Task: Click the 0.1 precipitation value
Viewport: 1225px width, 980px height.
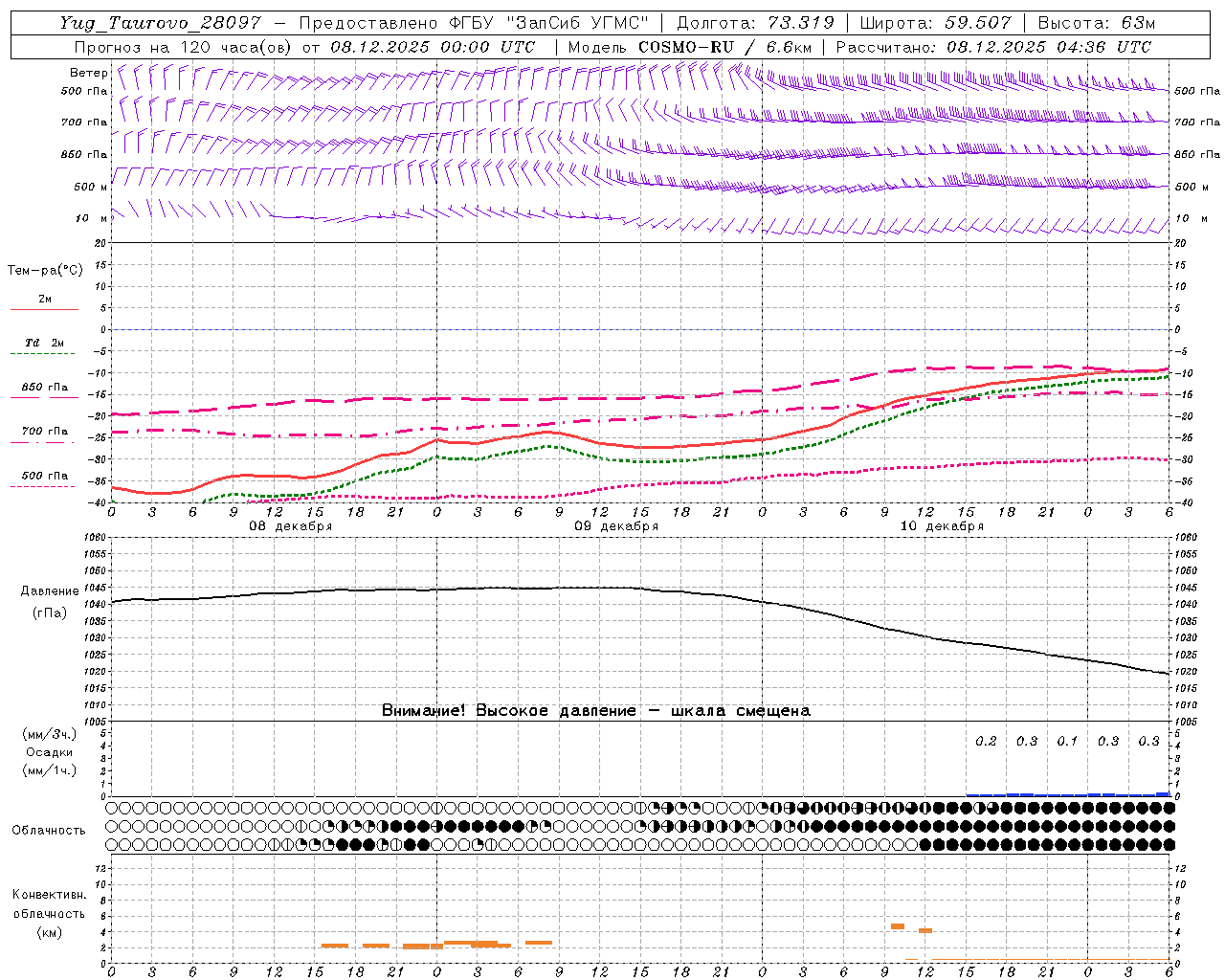Action: (1067, 742)
